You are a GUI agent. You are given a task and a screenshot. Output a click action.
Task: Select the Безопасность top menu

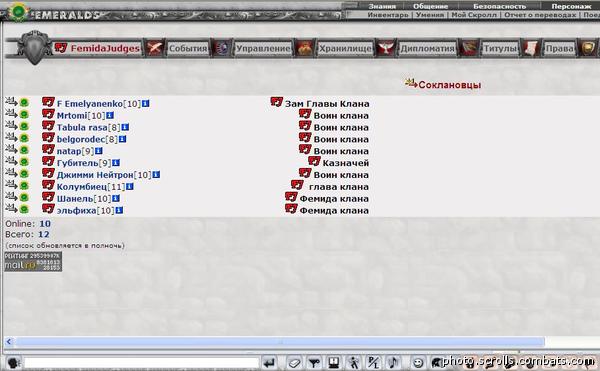[x=499, y=6]
